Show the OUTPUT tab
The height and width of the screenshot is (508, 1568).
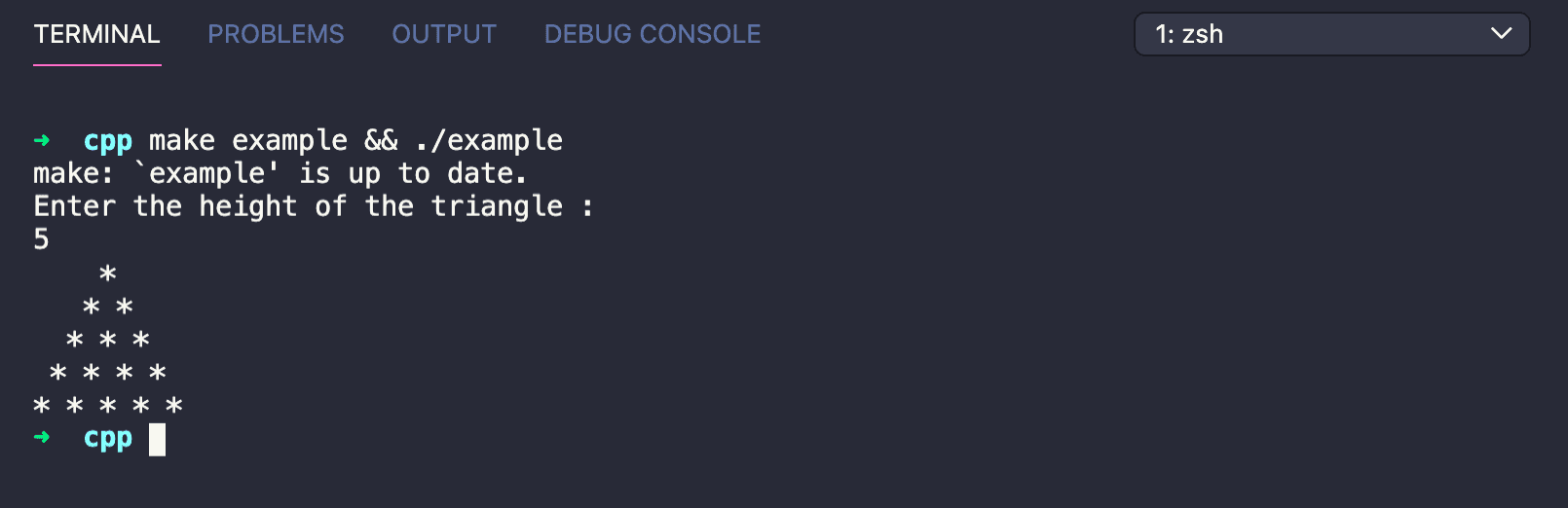coord(444,35)
